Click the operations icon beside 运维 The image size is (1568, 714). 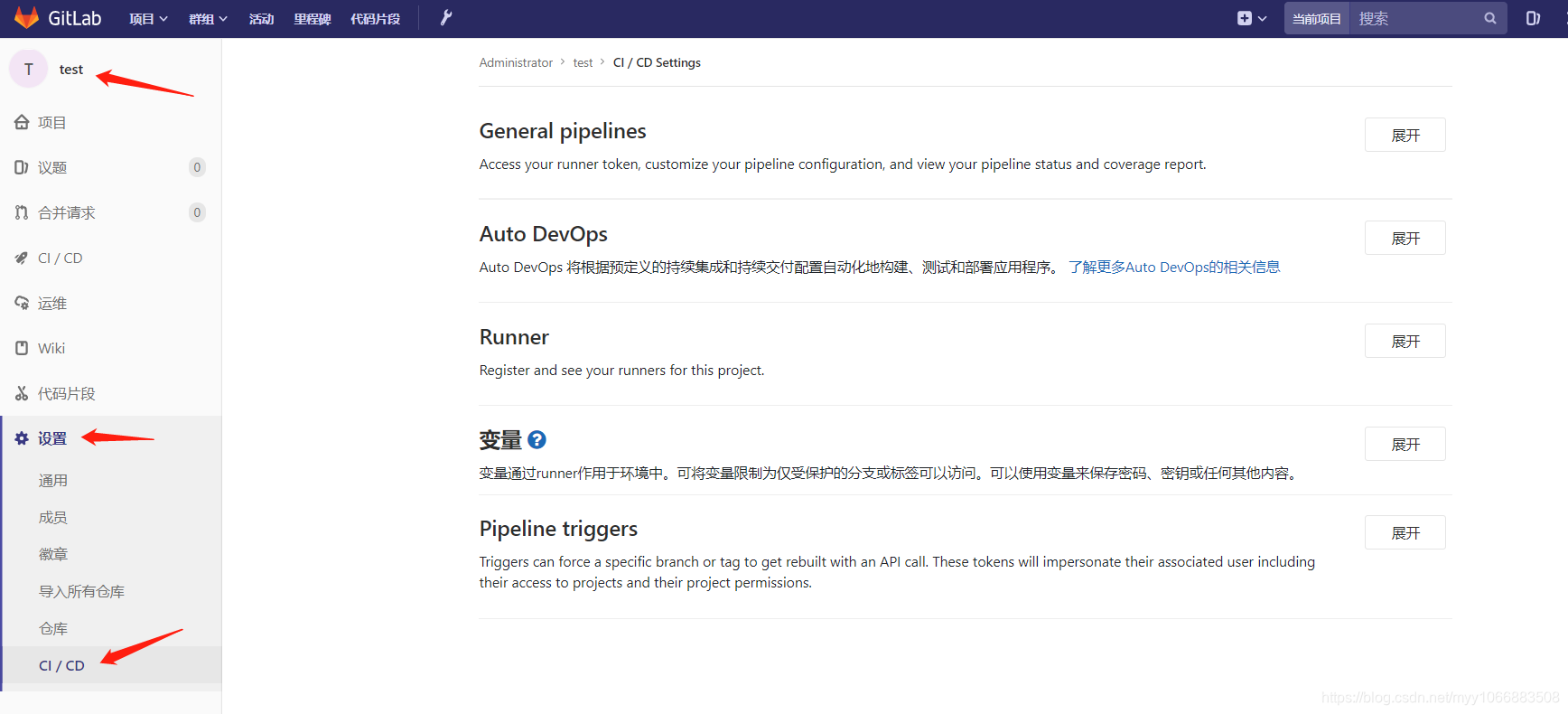(22, 303)
